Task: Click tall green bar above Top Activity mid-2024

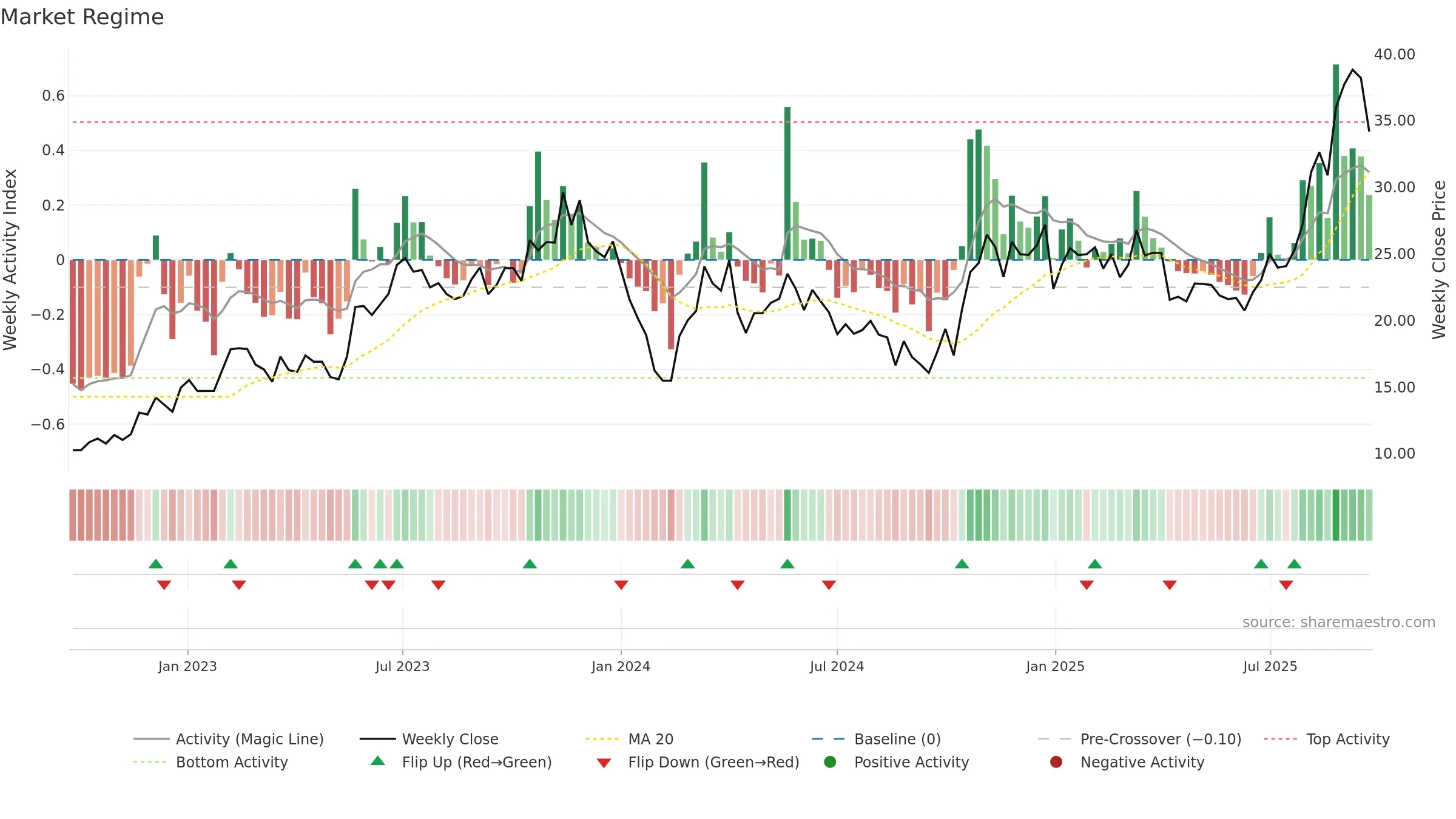Action: (787, 183)
